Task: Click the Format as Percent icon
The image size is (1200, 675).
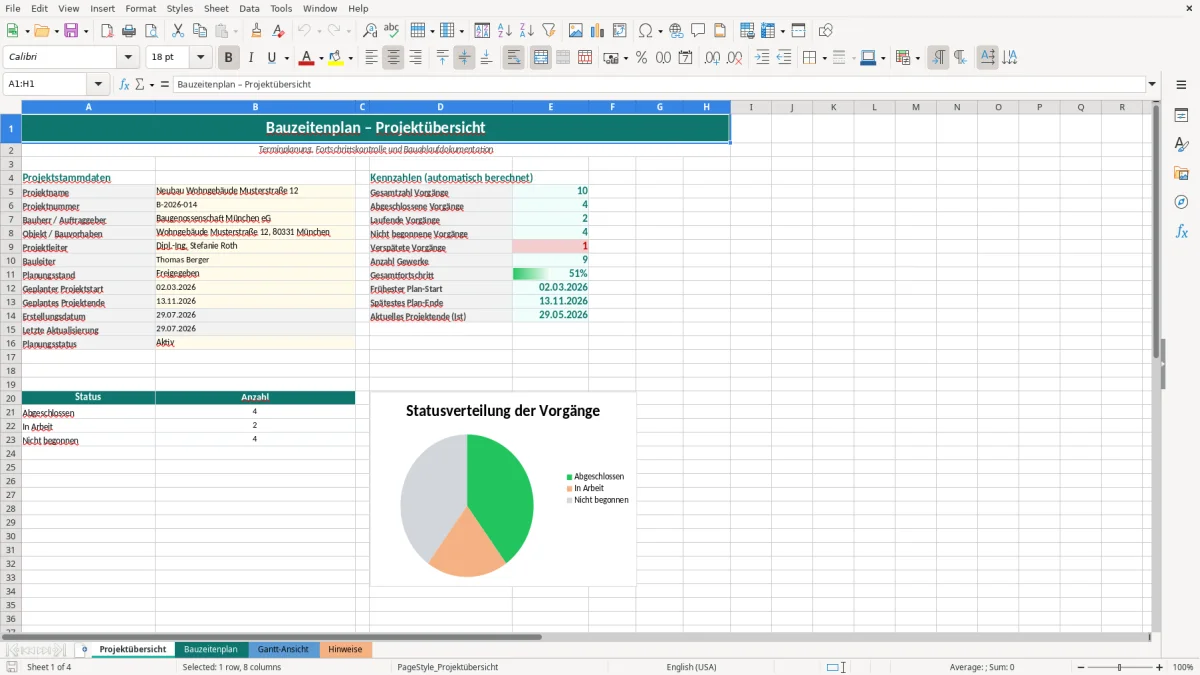Action: (641, 58)
